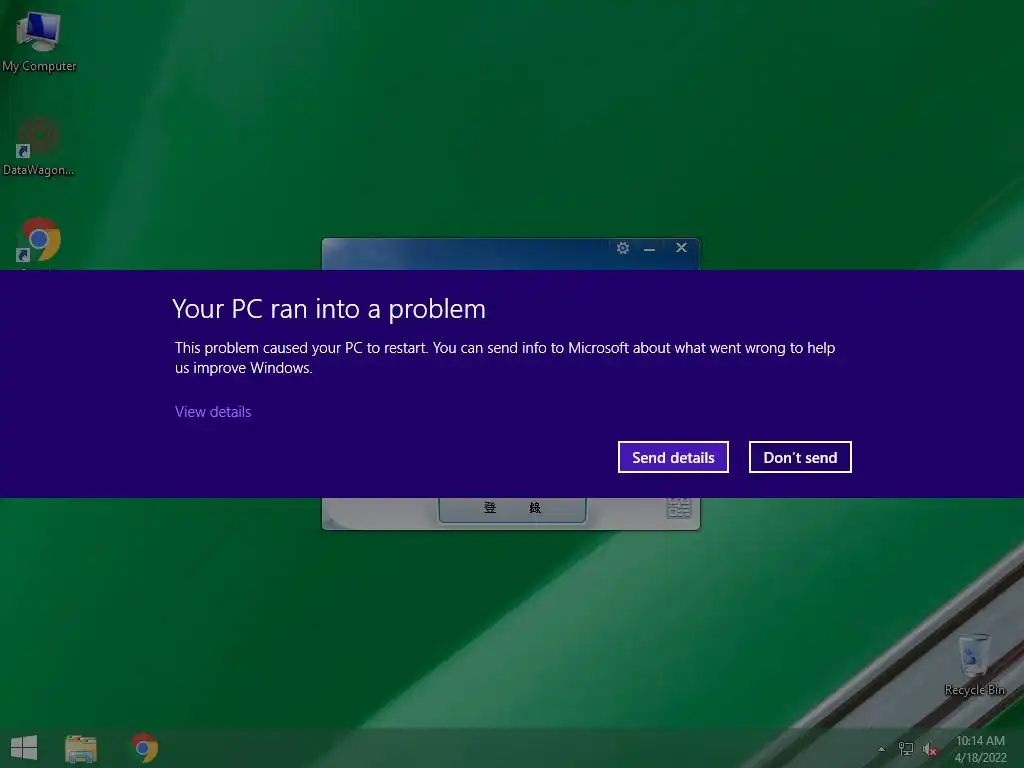The height and width of the screenshot is (768, 1024).
Task: Open the network tray icon
Action: coord(906,749)
